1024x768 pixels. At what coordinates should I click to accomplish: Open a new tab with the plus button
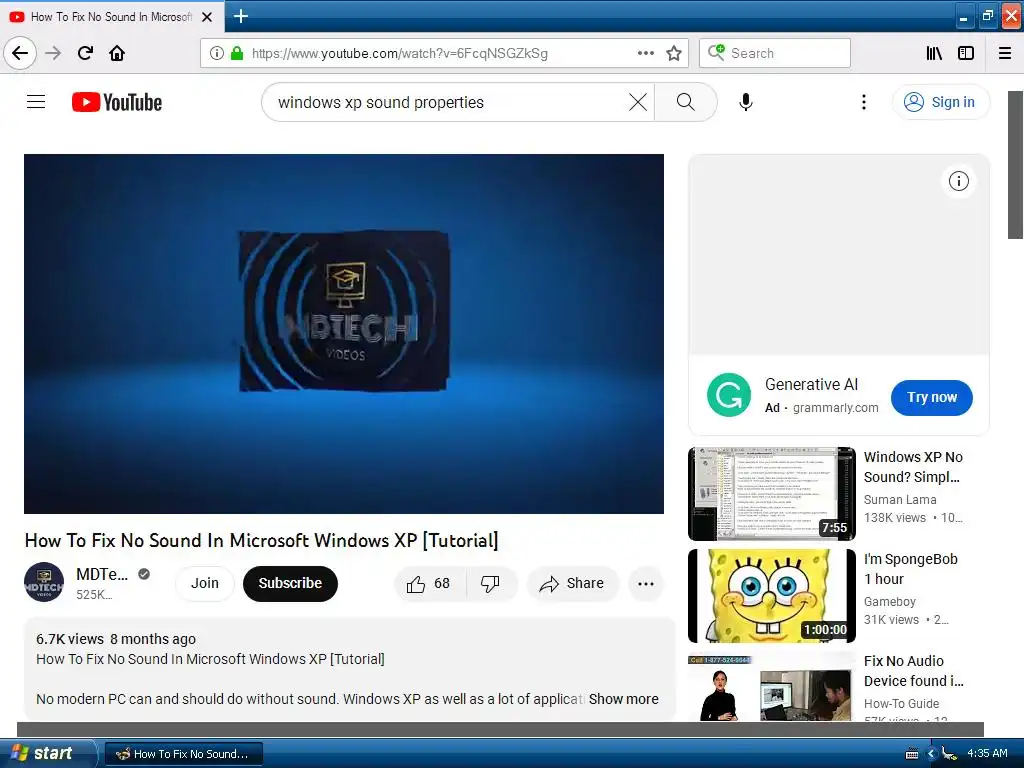tap(240, 16)
